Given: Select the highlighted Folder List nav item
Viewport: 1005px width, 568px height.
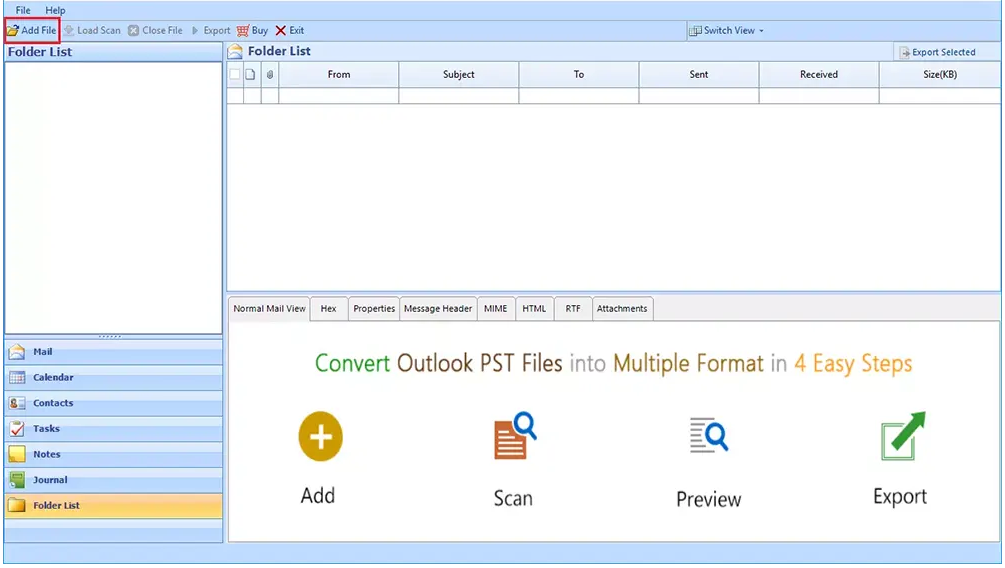Looking at the screenshot, I should [113, 506].
